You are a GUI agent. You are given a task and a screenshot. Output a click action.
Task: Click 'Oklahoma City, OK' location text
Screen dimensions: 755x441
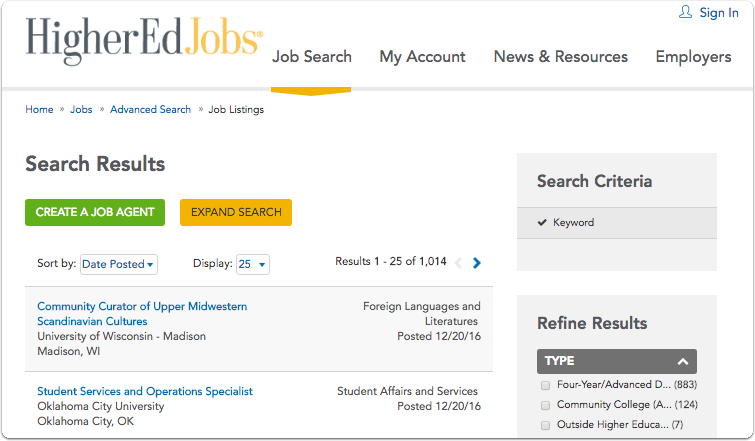85,421
